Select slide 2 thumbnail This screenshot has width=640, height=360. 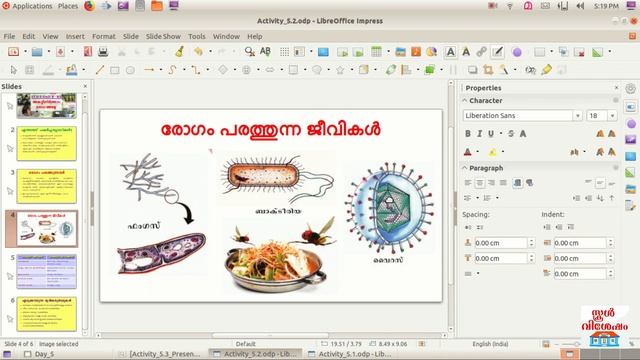point(47,144)
